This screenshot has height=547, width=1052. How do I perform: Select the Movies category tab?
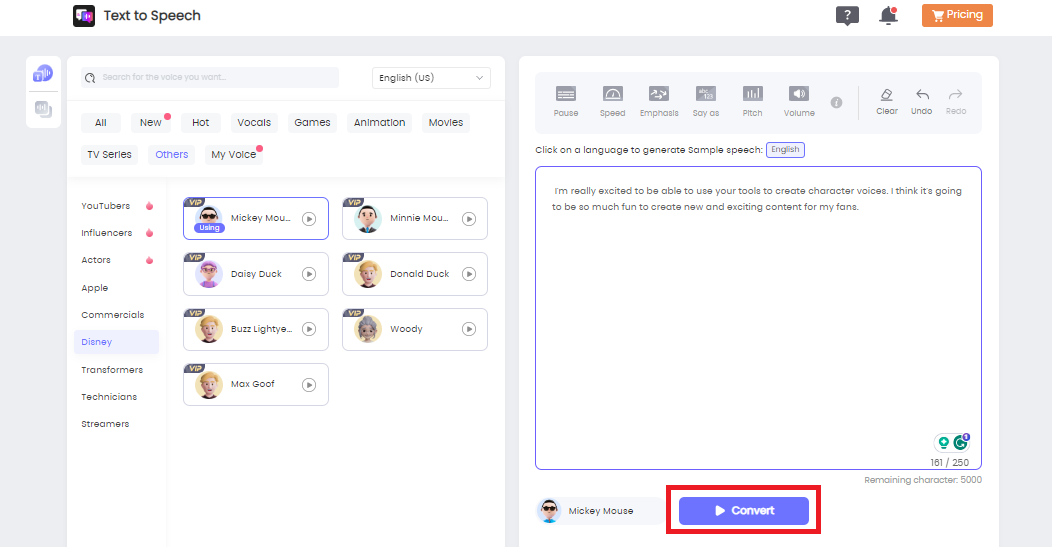pos(445,122)
